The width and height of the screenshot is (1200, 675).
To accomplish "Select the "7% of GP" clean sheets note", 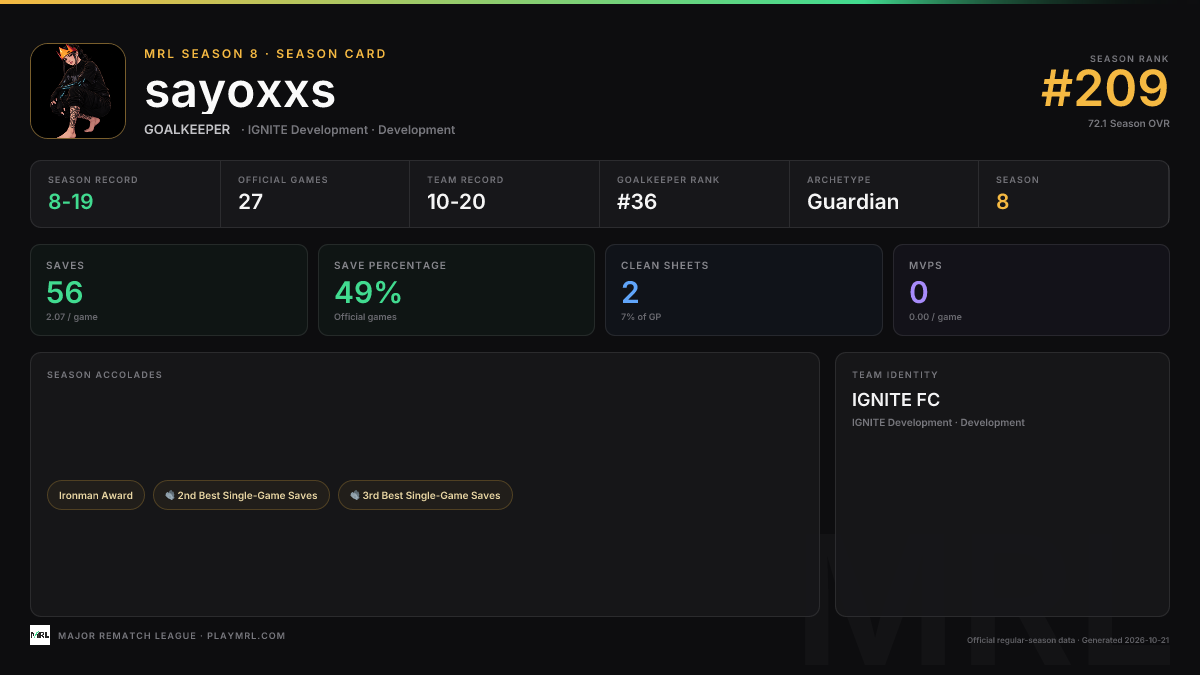I will click(x=641, y=317).
